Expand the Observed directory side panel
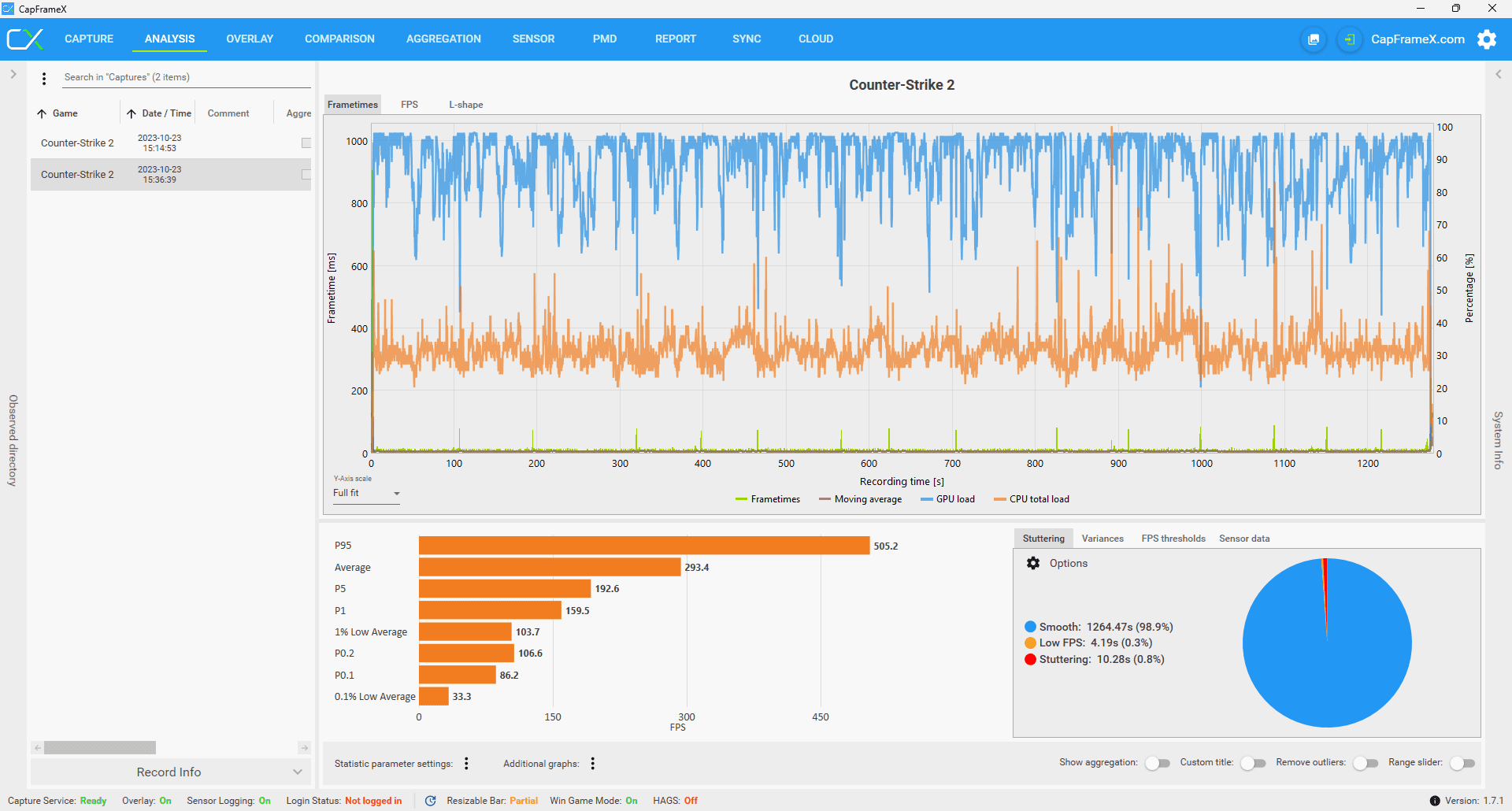Viewport: 1512px width, 811px height. [13, 74]
